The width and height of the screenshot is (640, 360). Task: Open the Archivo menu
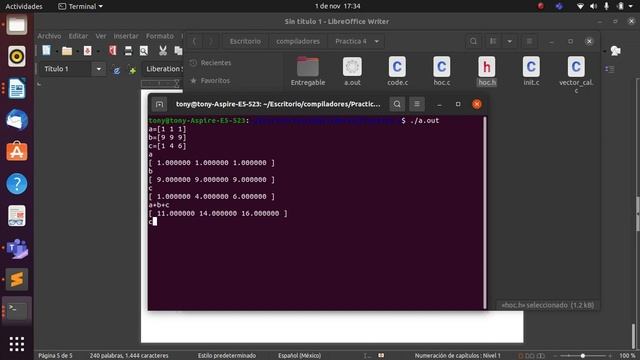(x=49, y=36)
